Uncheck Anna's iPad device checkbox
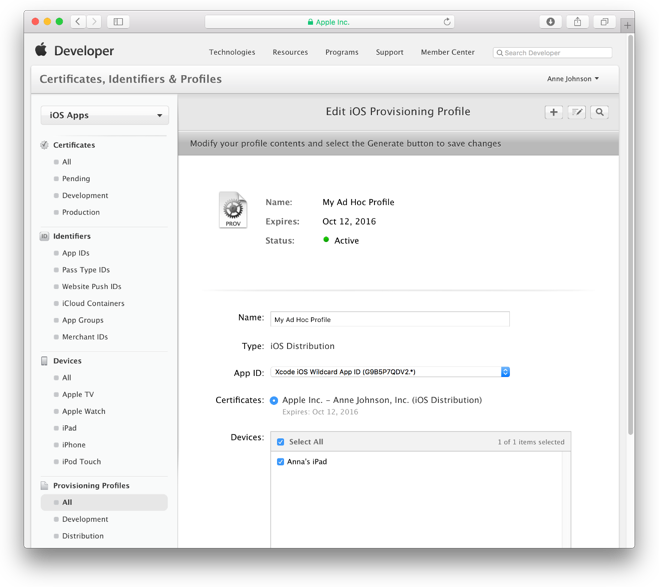The height and width of the screenshot is (587, 659). (280, 461)
